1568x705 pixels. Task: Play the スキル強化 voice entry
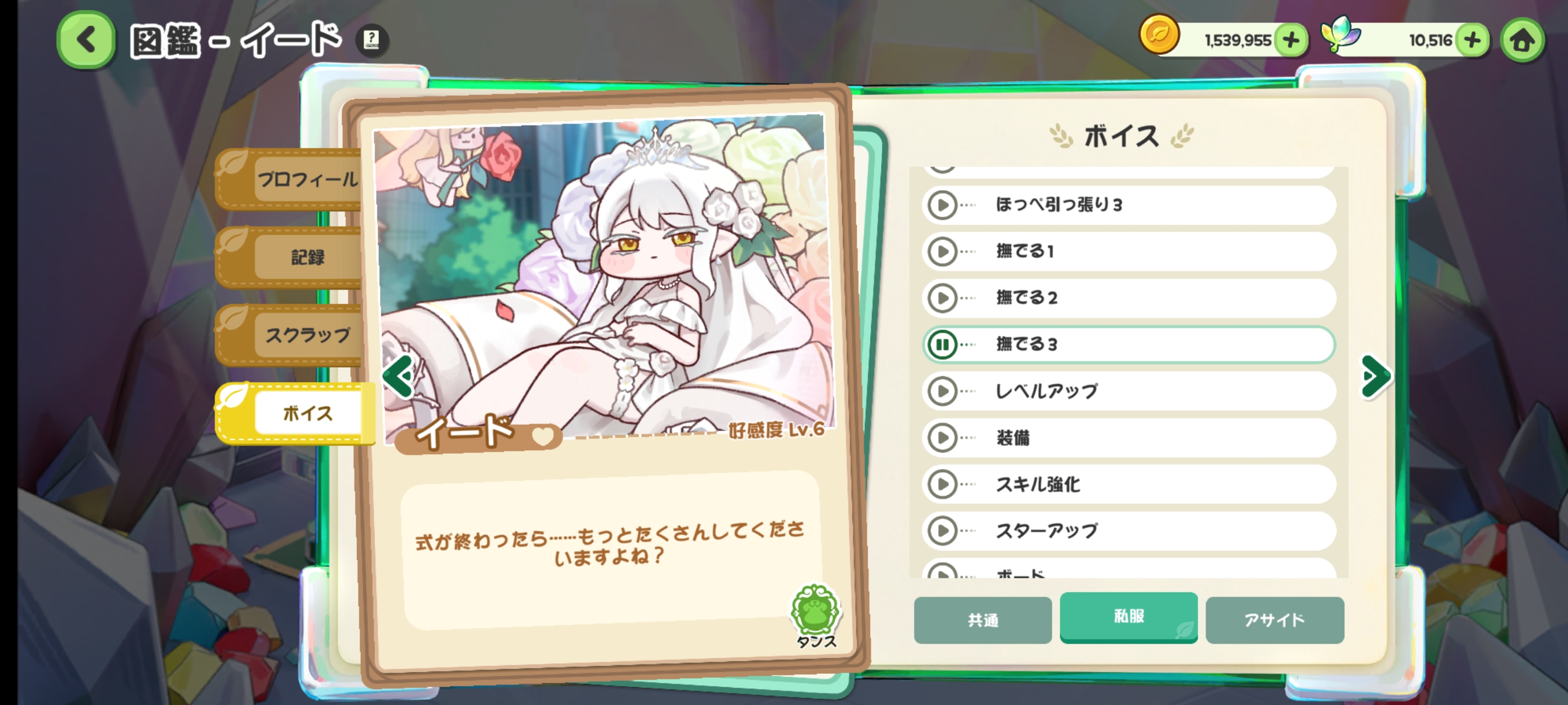942,484
